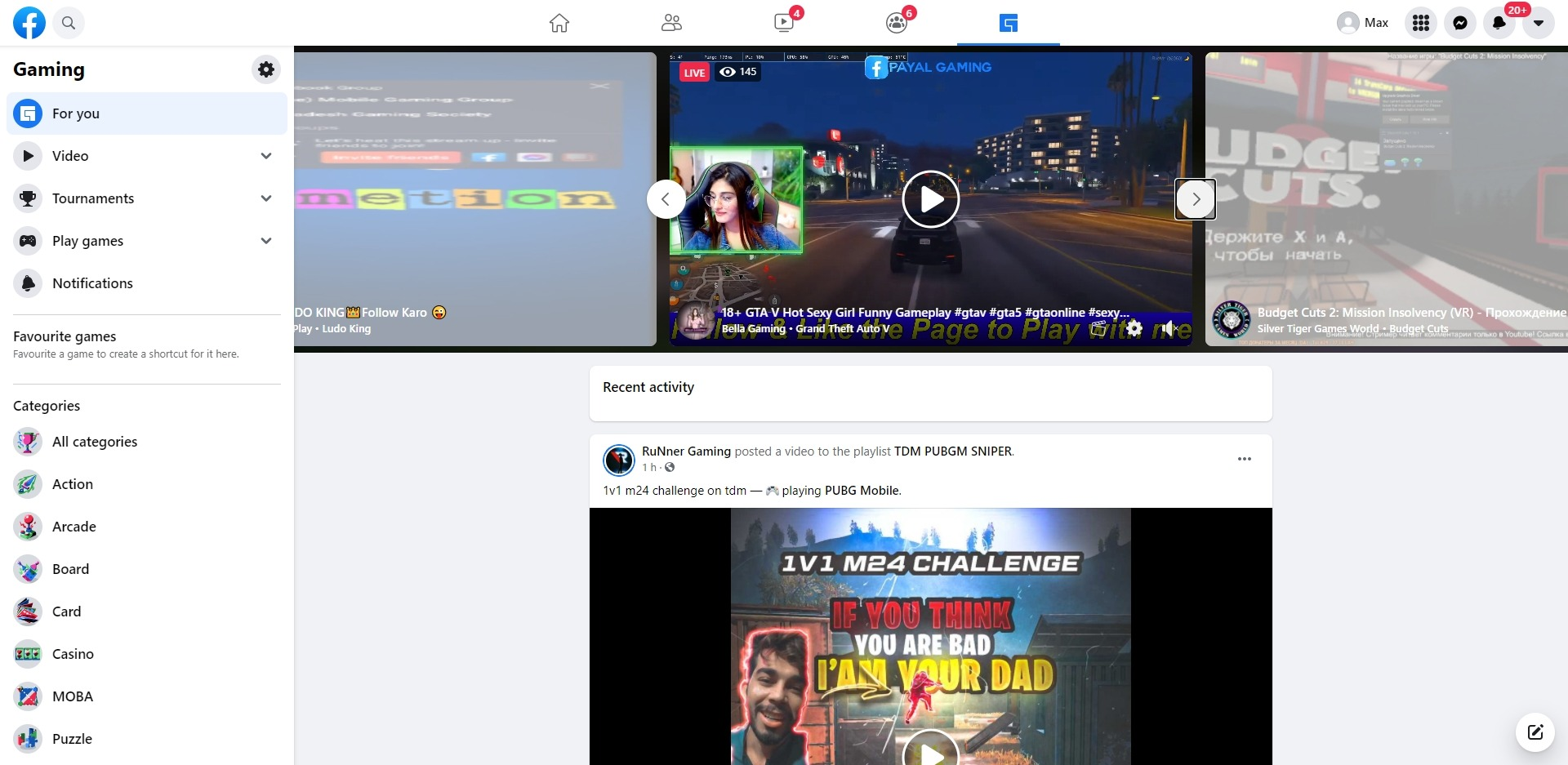Viewport: 1568px width, 765px height.
Task: Select the Card category
Action: pyautogui.click(x=147, y=612)
